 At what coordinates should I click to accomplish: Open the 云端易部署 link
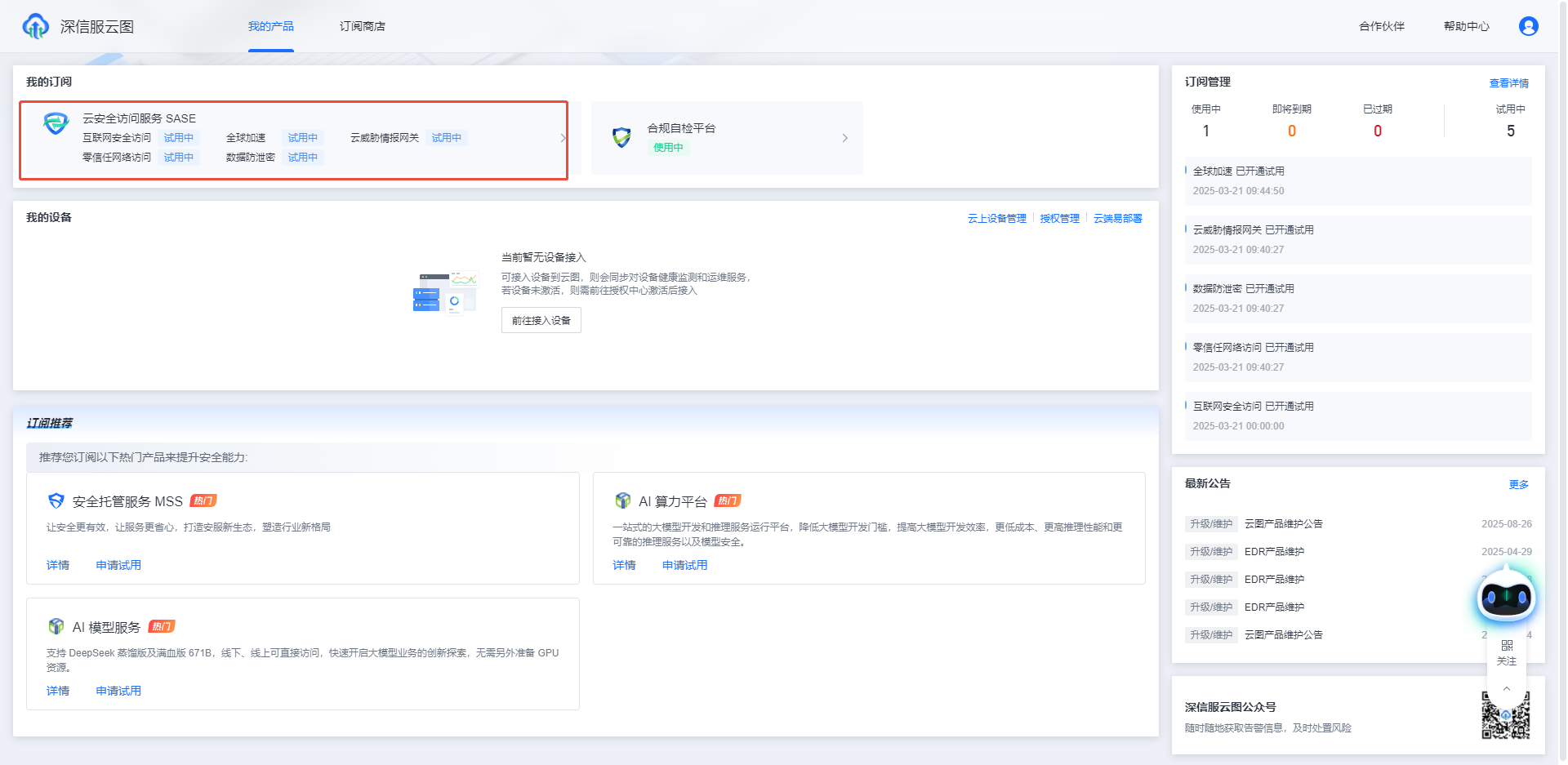pyautogui.click(x=1118, y=219)
